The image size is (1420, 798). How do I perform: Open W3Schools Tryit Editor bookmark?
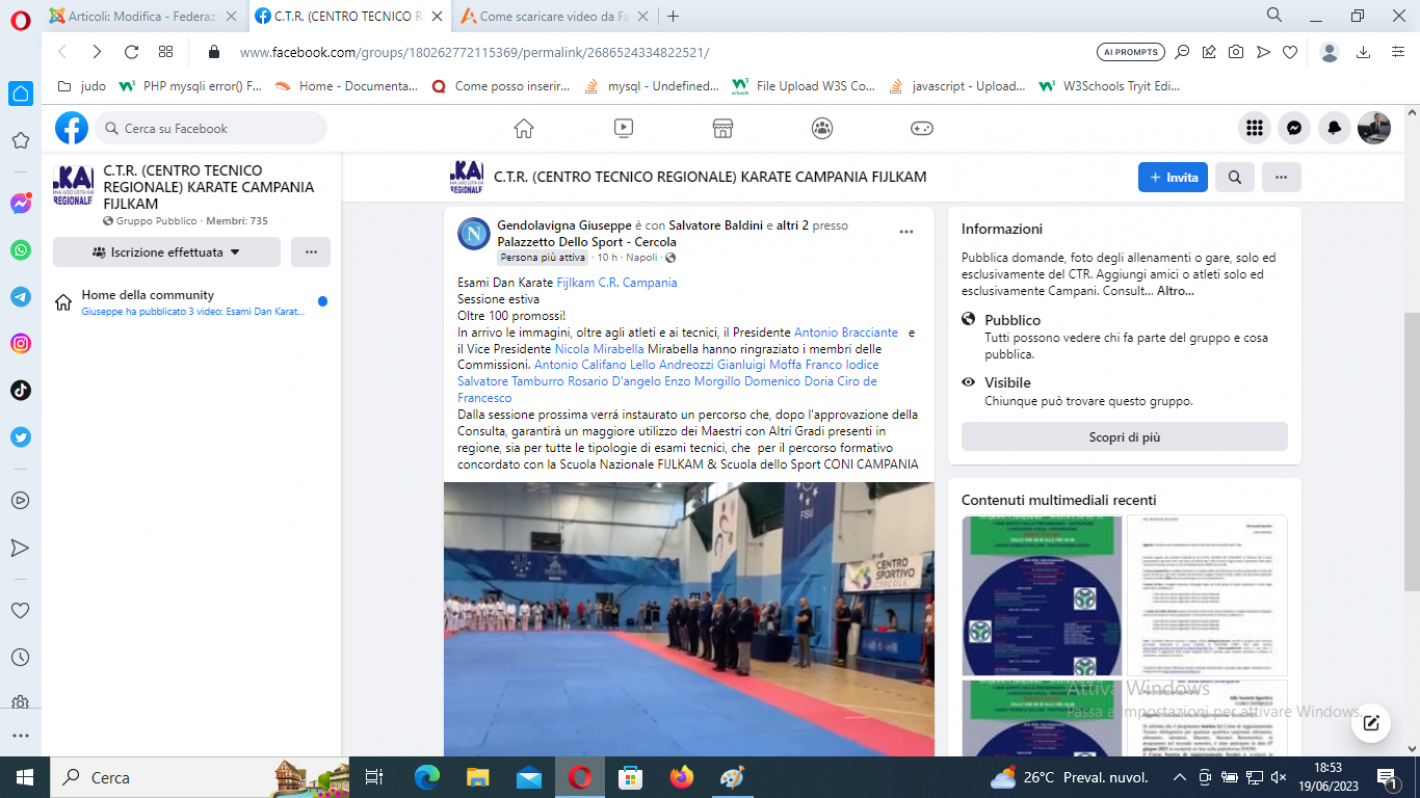coord(1110,86)
